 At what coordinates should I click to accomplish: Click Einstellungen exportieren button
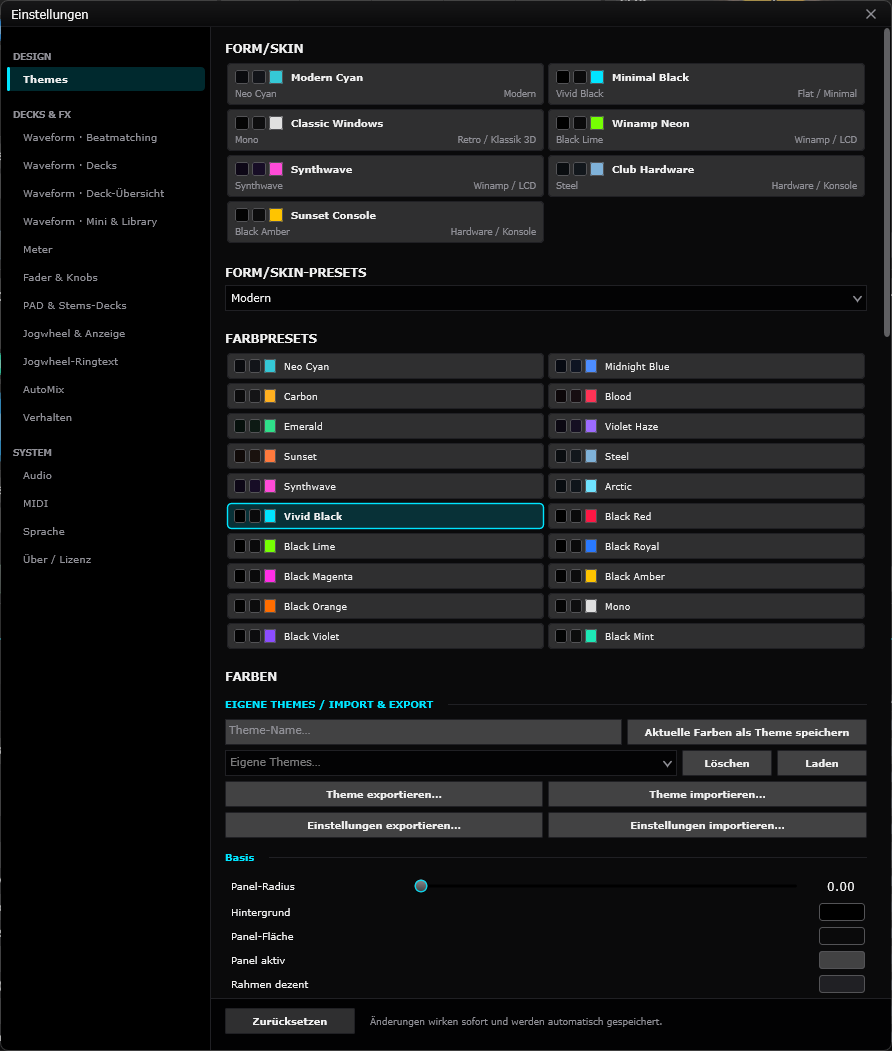pos(383,825)
